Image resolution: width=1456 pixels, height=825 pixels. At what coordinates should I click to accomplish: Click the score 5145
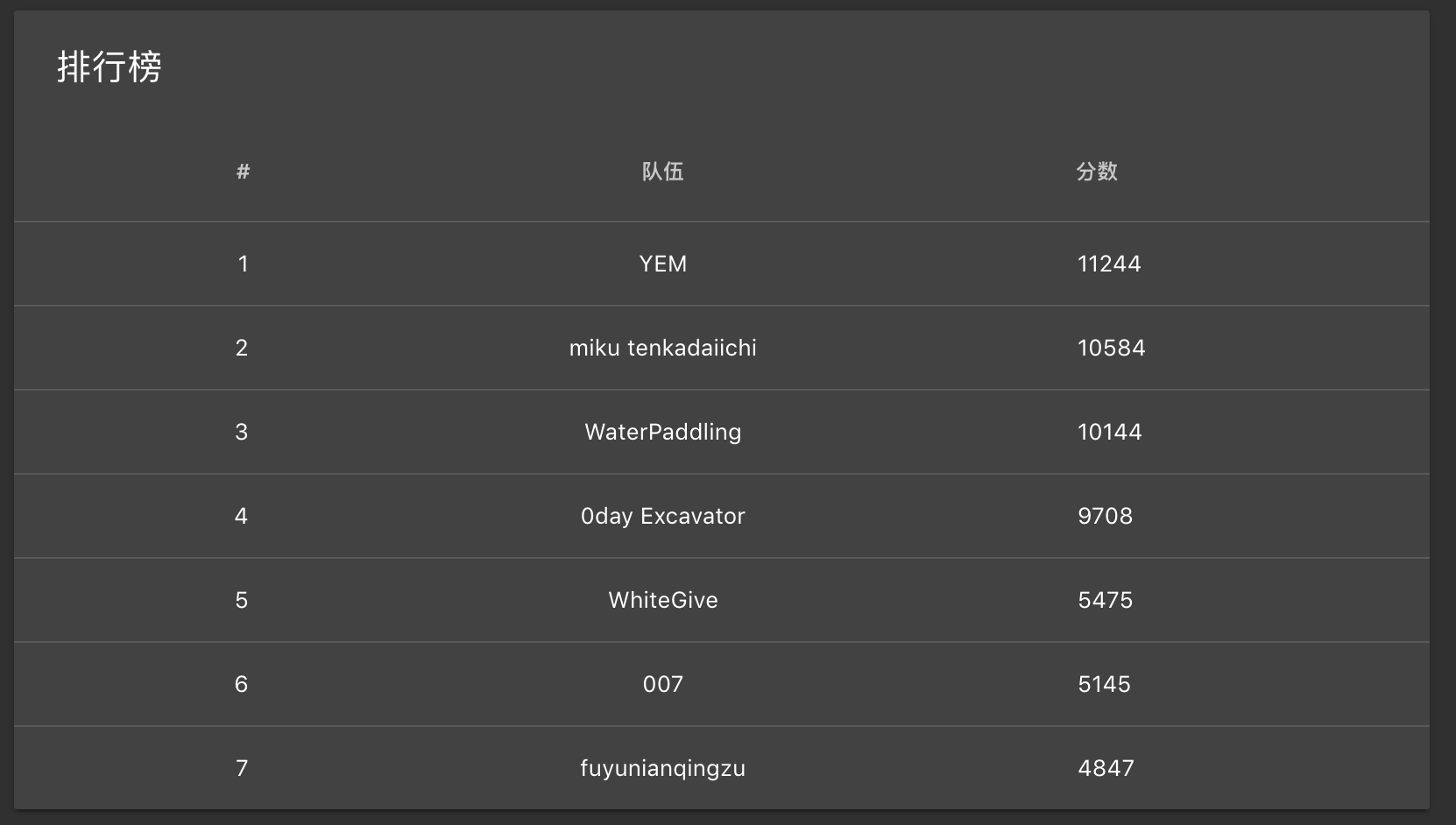point(1104,684)
